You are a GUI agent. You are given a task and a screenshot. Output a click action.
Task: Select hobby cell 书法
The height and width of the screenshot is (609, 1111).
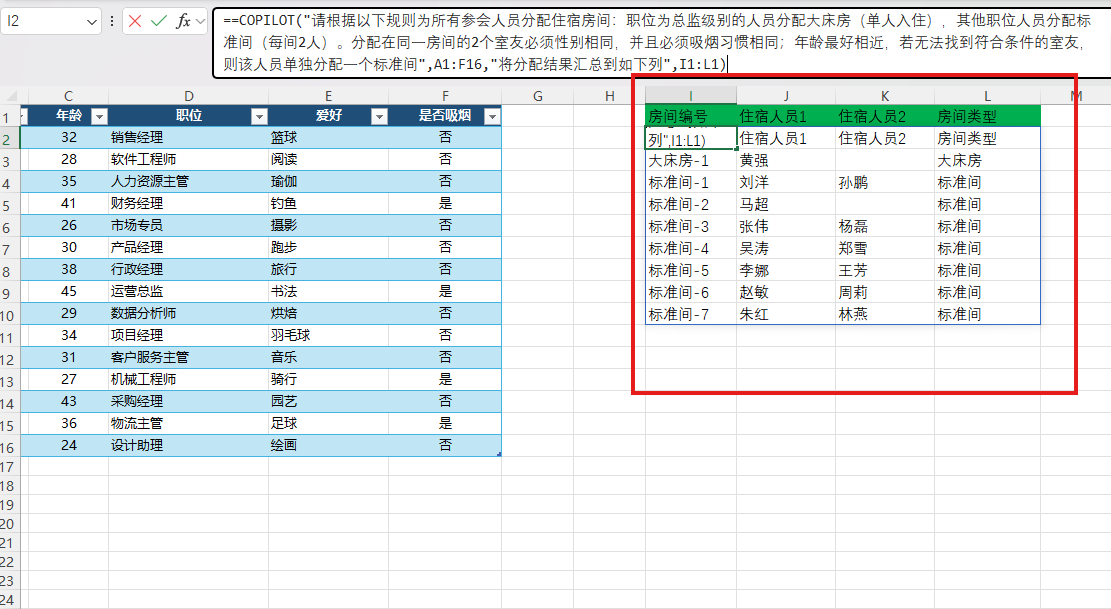(328, 291)
